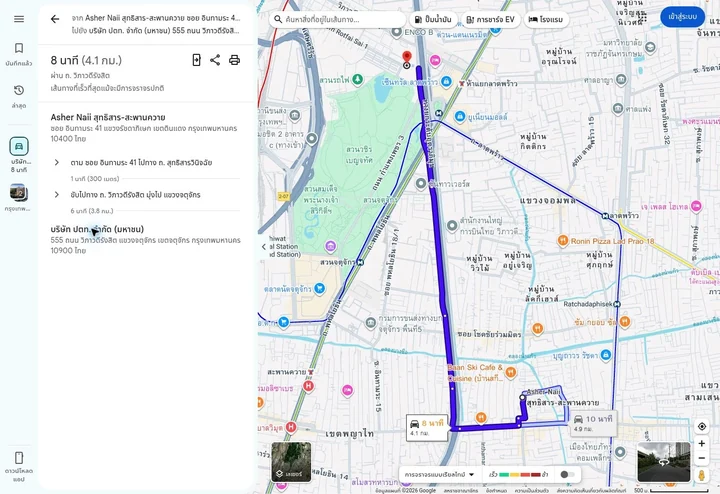
Task: Click the Union Mall shopping marker
Action: (460, 117)
